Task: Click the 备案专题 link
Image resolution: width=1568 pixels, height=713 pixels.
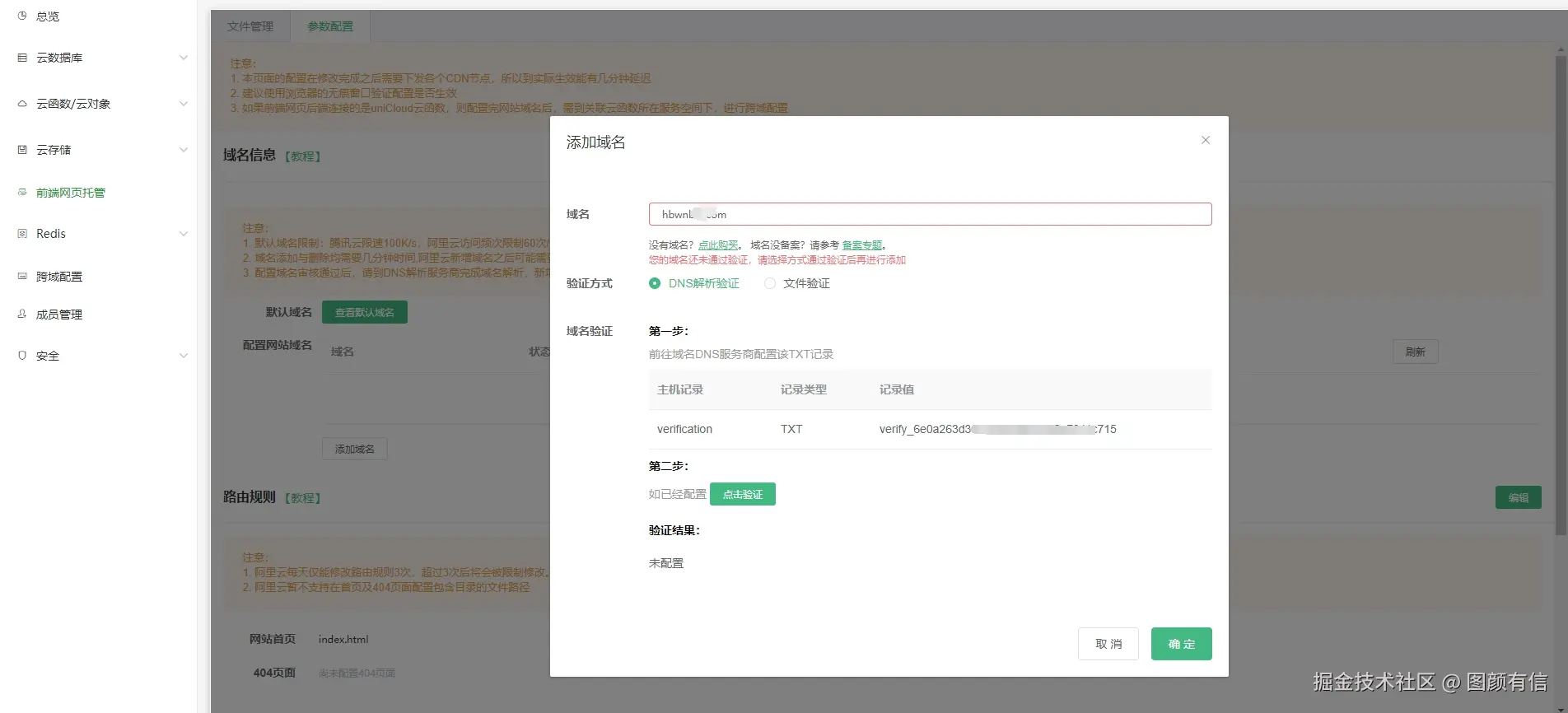Action: (x=862, y=245)
